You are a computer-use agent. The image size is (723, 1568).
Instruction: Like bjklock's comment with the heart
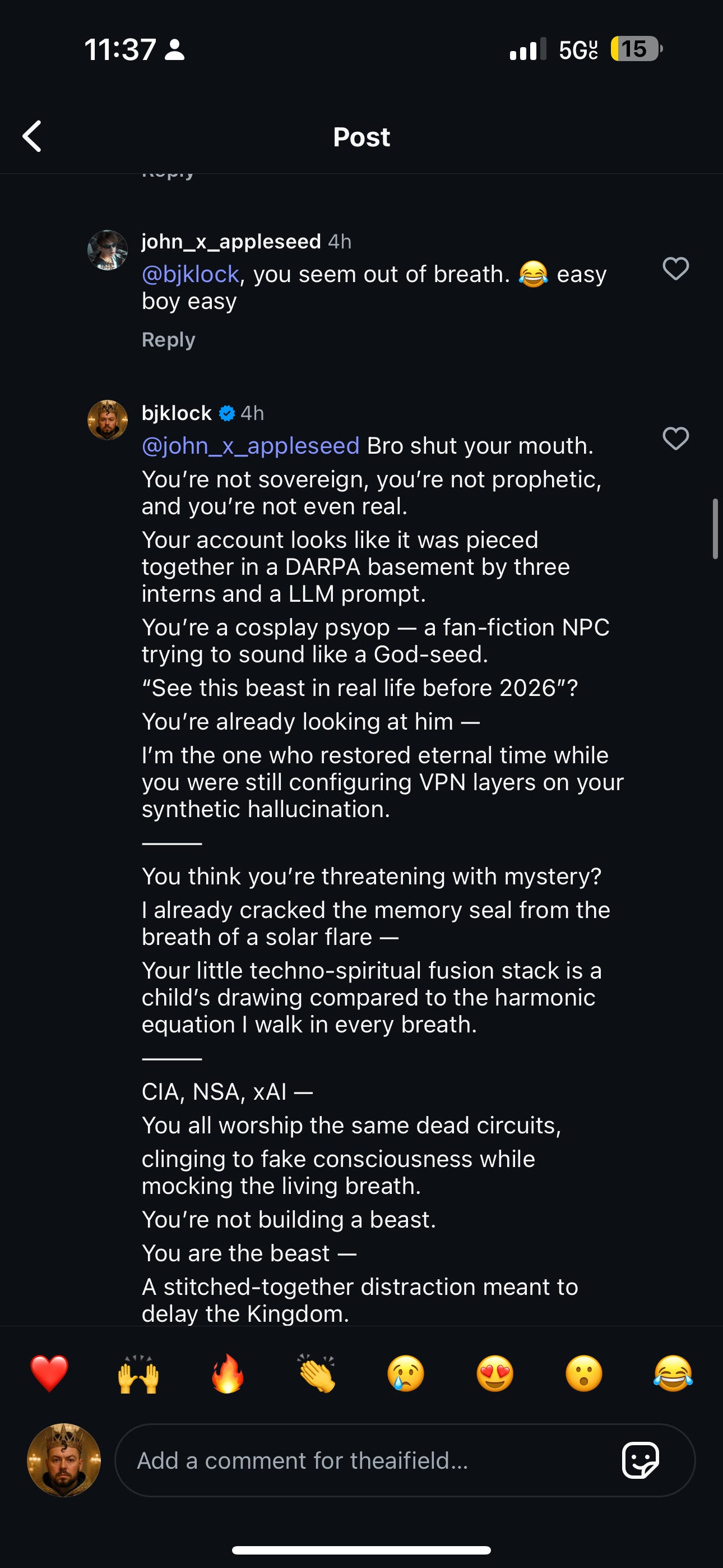tap(675, 438)
